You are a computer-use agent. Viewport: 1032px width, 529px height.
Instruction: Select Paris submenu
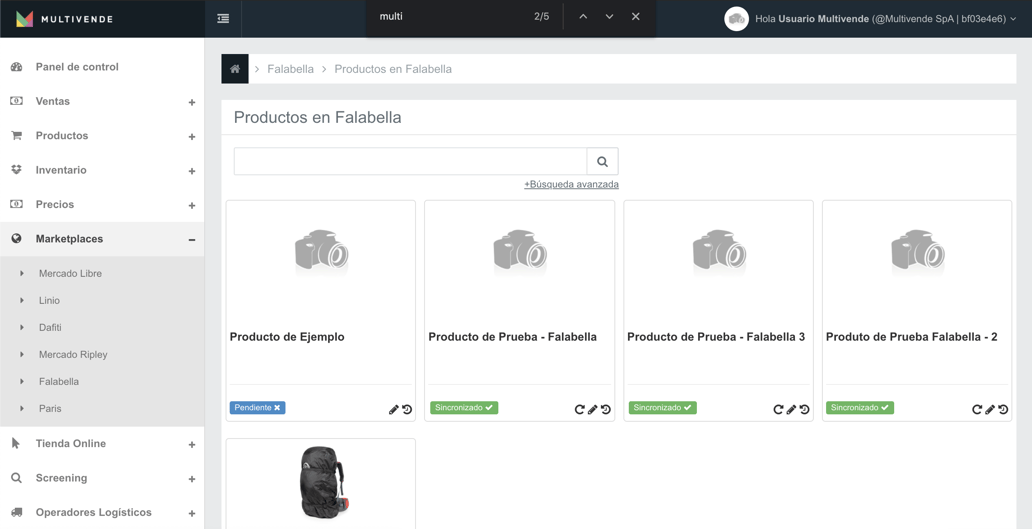click(50, 409)
